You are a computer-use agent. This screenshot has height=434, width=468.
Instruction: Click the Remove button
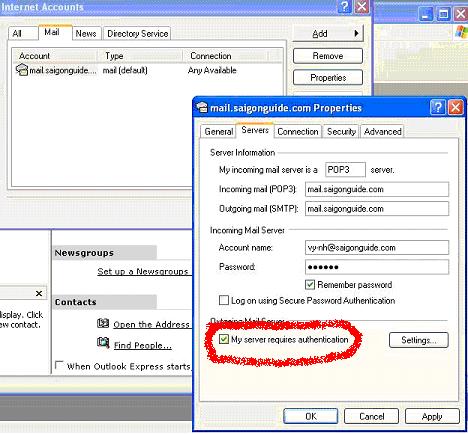pos(328,56)
